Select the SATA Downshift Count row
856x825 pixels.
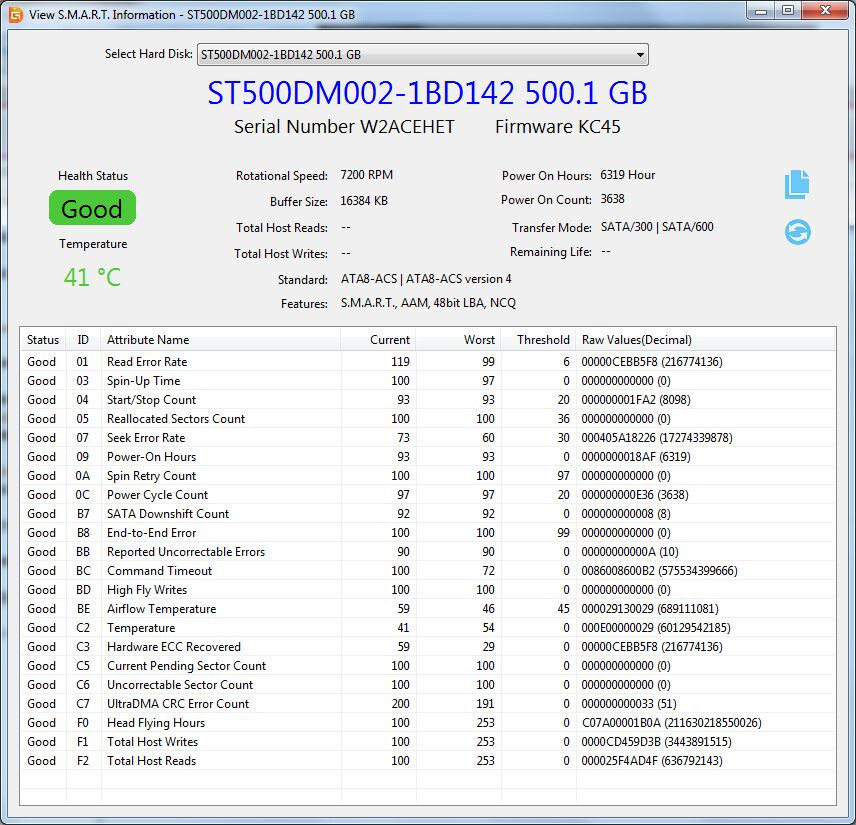pyautogui.click(x=428, y=514)
